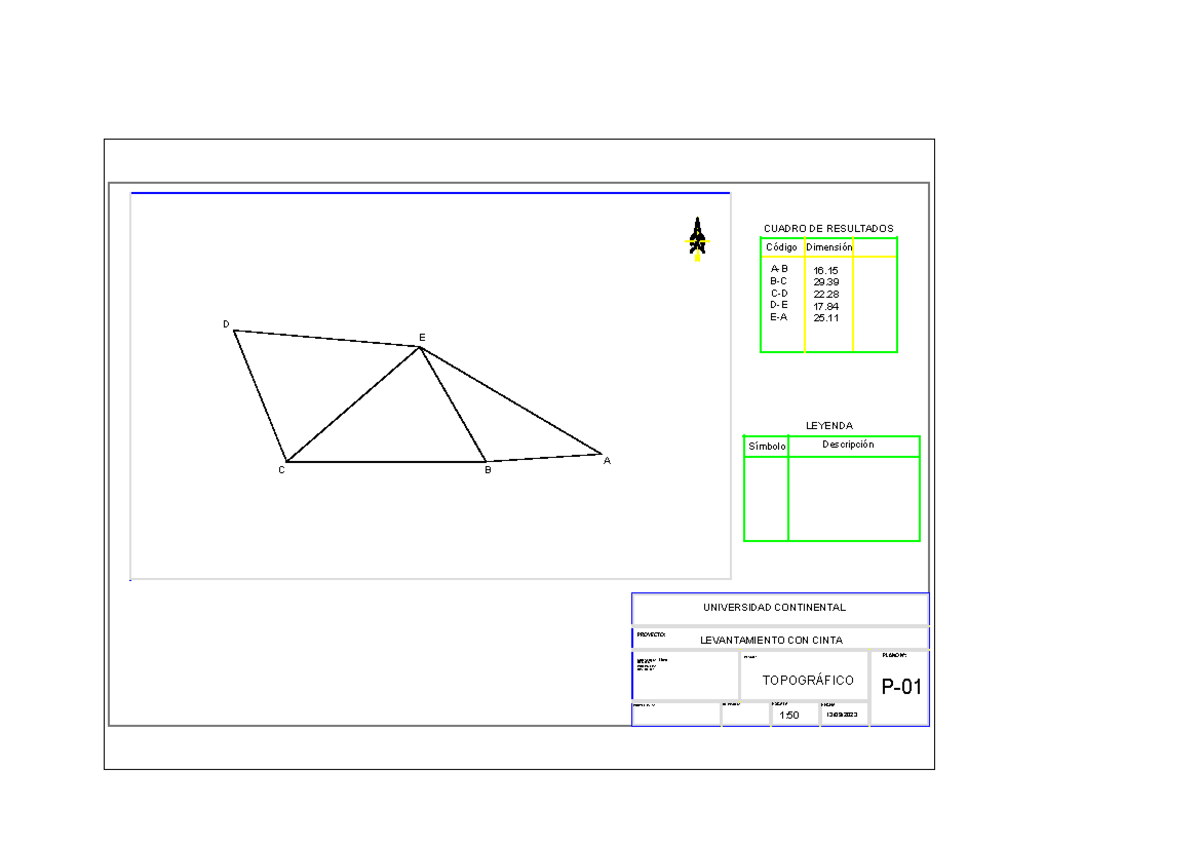
Task: Select the 'D-E' code entry
Action: (x=779, y=305)
